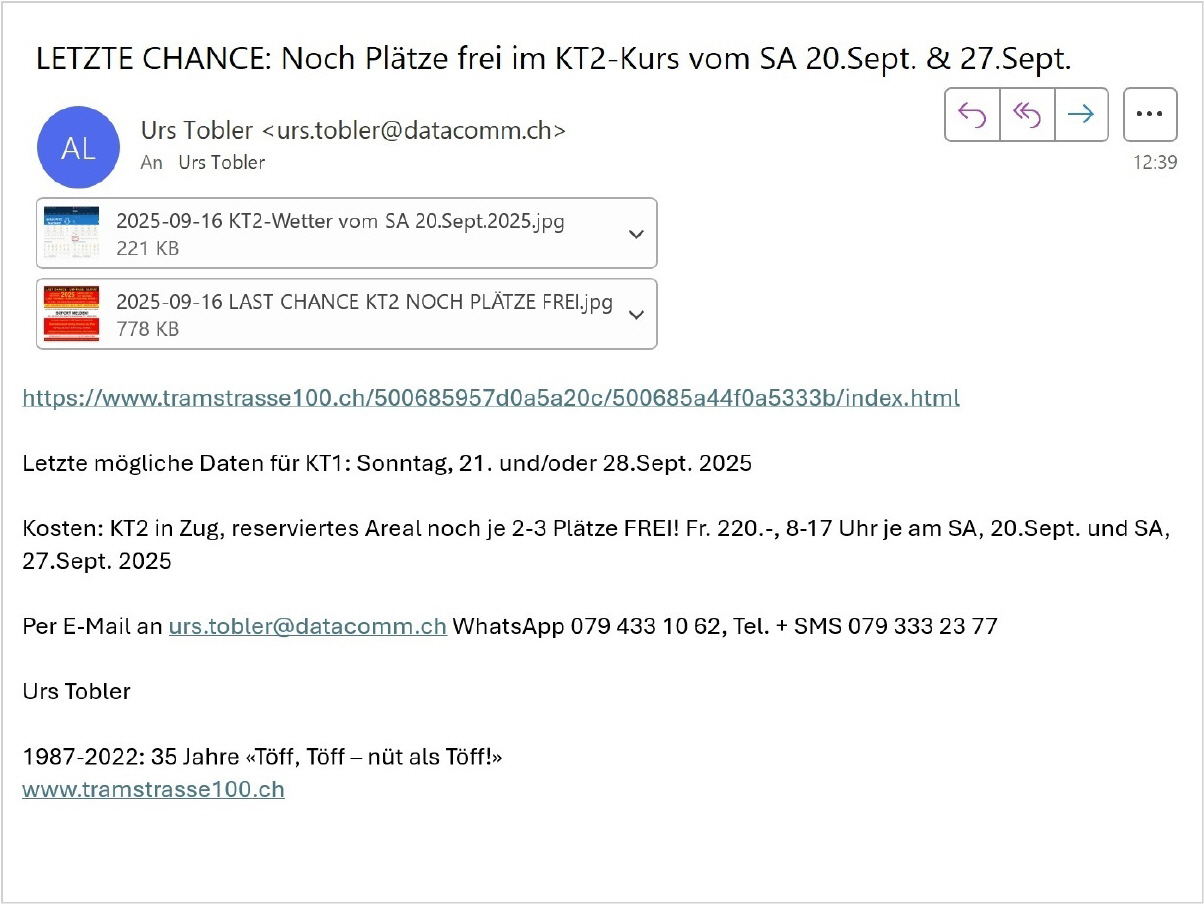Click the KT2-Wetter vom SA 20.Sept.2025.jpg filename
This screenshot has height=904, width=1204.
340,222
